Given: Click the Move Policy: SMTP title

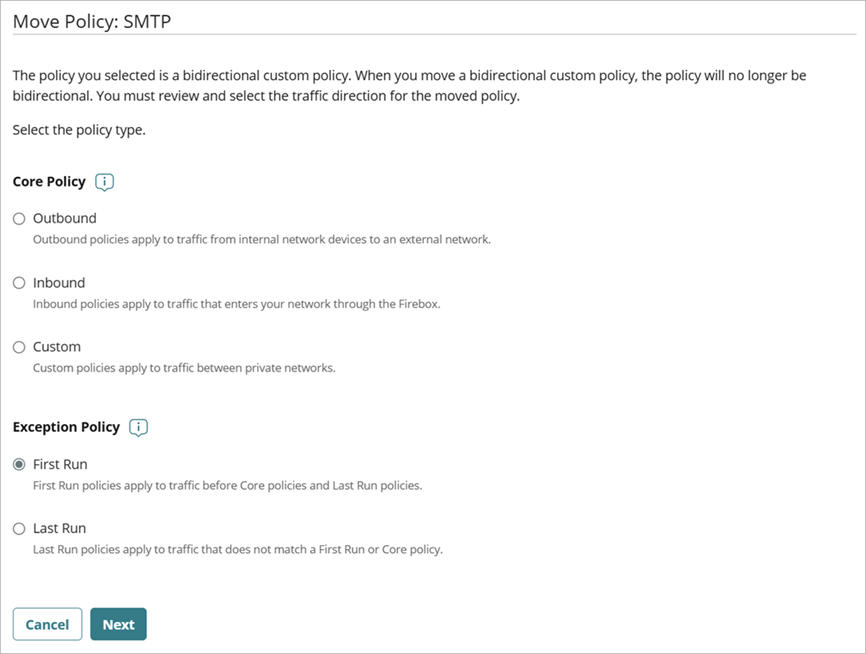Looking at the screenshot, I should pyautogui.click(x=91, y=20).
